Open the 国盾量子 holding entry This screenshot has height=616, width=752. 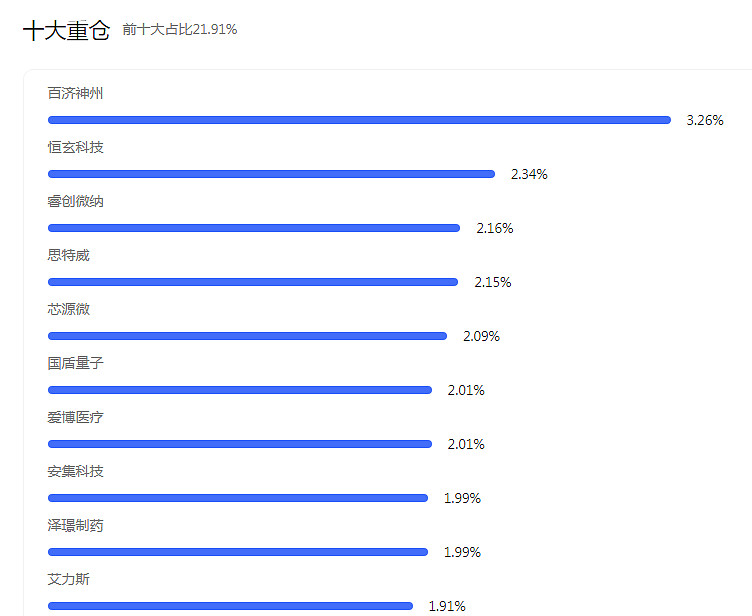75,363
